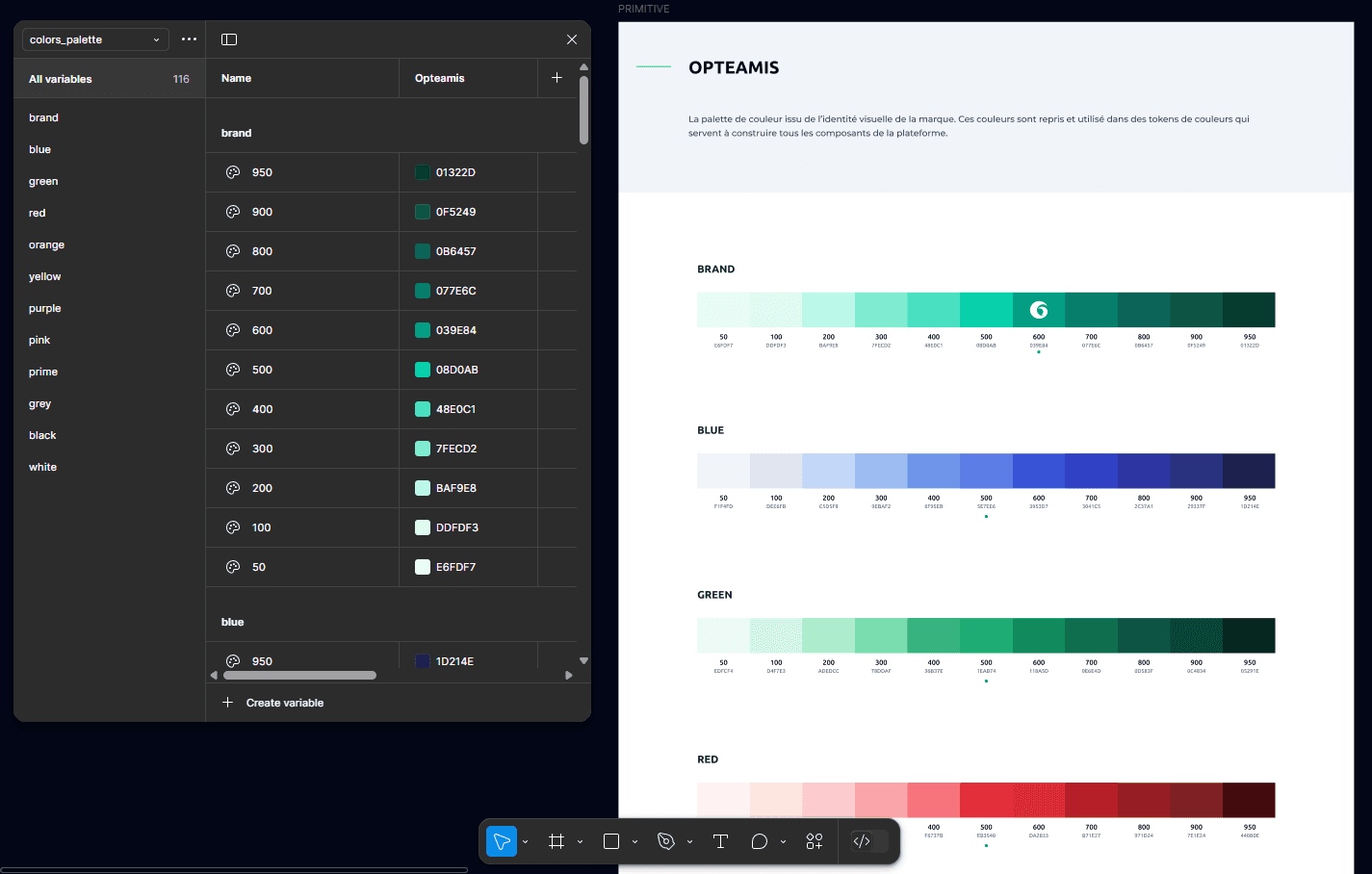This screenshot has height=874, width=1372.
Task: Click scroll down arrow of variables table
Action: 583,660
